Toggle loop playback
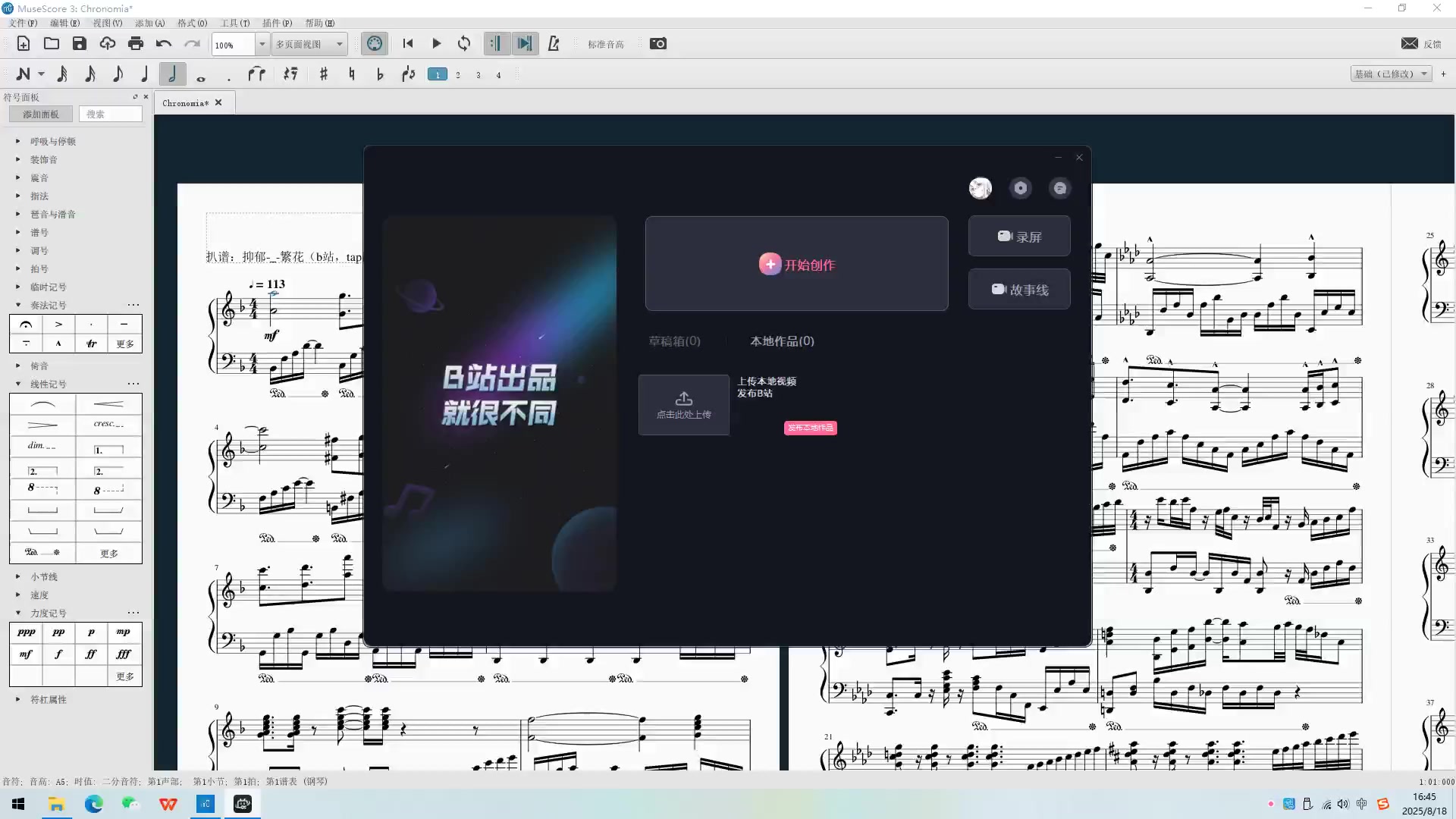Viewport: 1456px width, 819px height. [x=464, y=44]
